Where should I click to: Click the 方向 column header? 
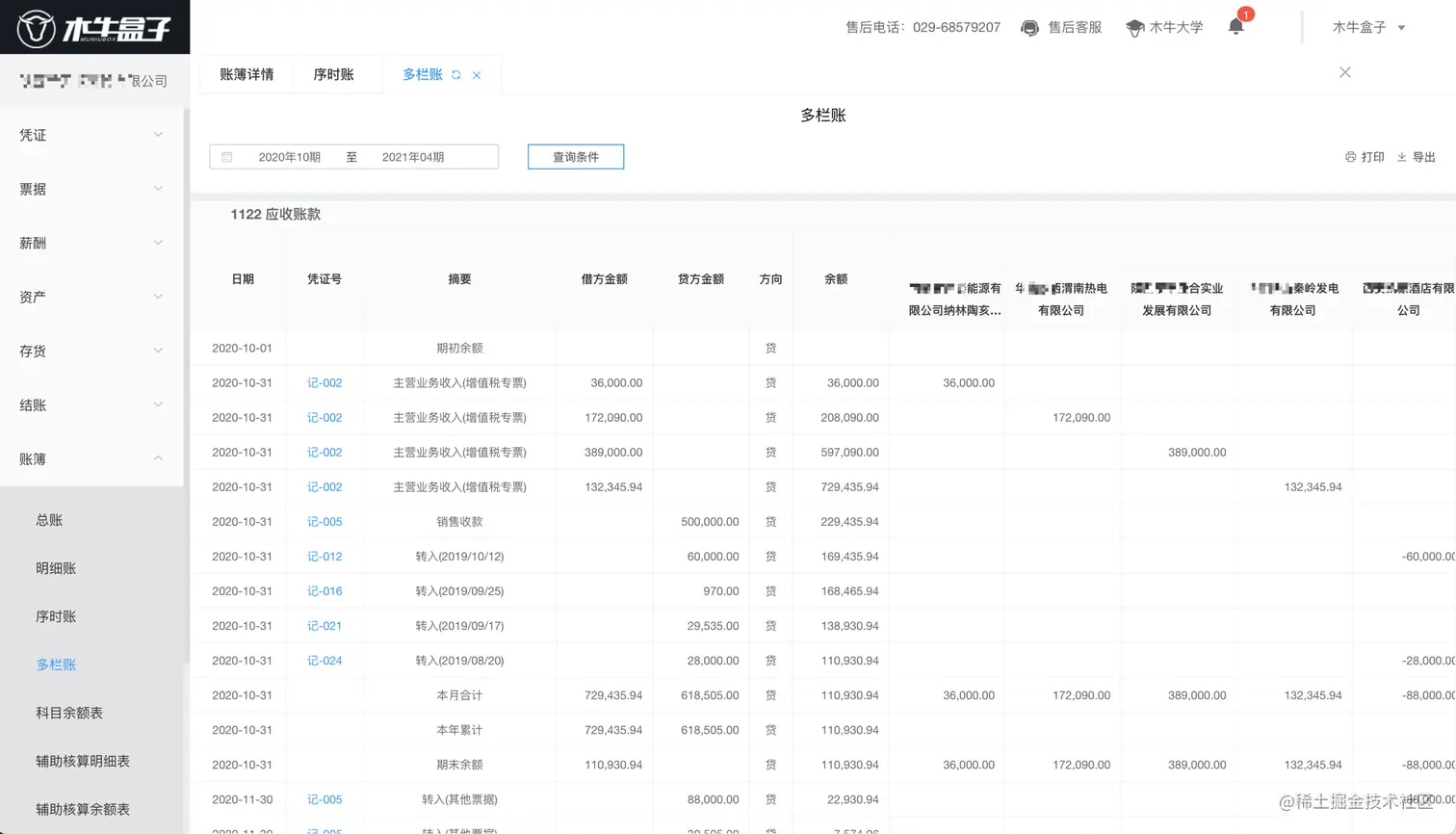coord(770,279)
